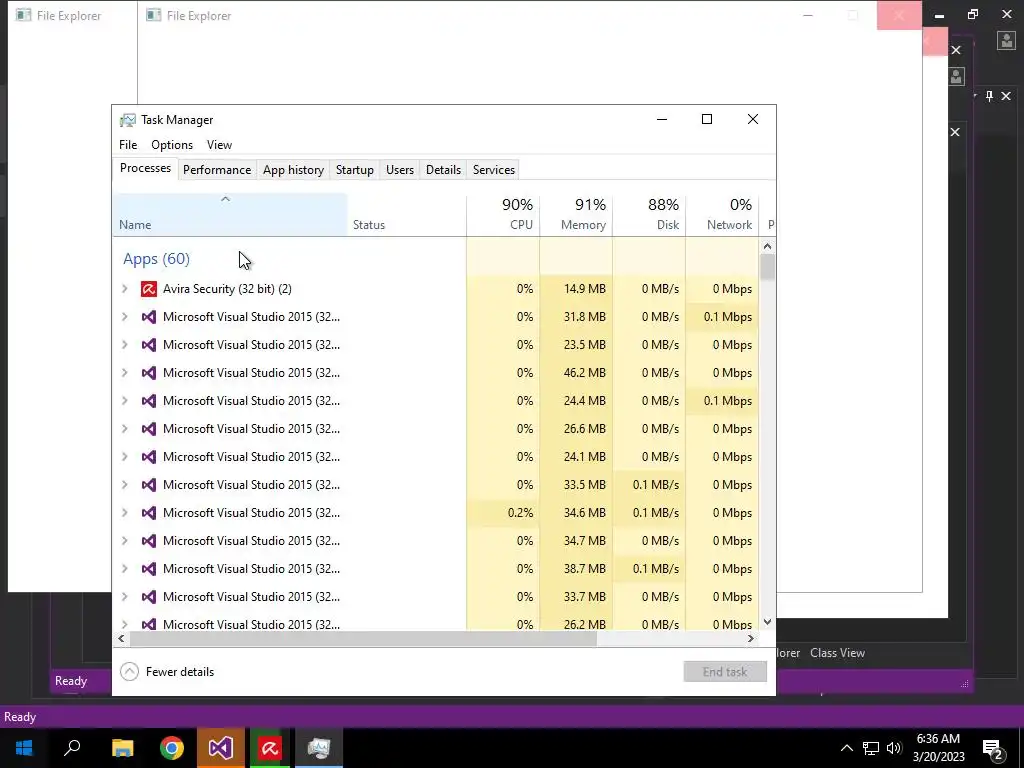Sort processes by Memory column
The width and height of the screenshot is (1024, 768).
click(576, 215)
